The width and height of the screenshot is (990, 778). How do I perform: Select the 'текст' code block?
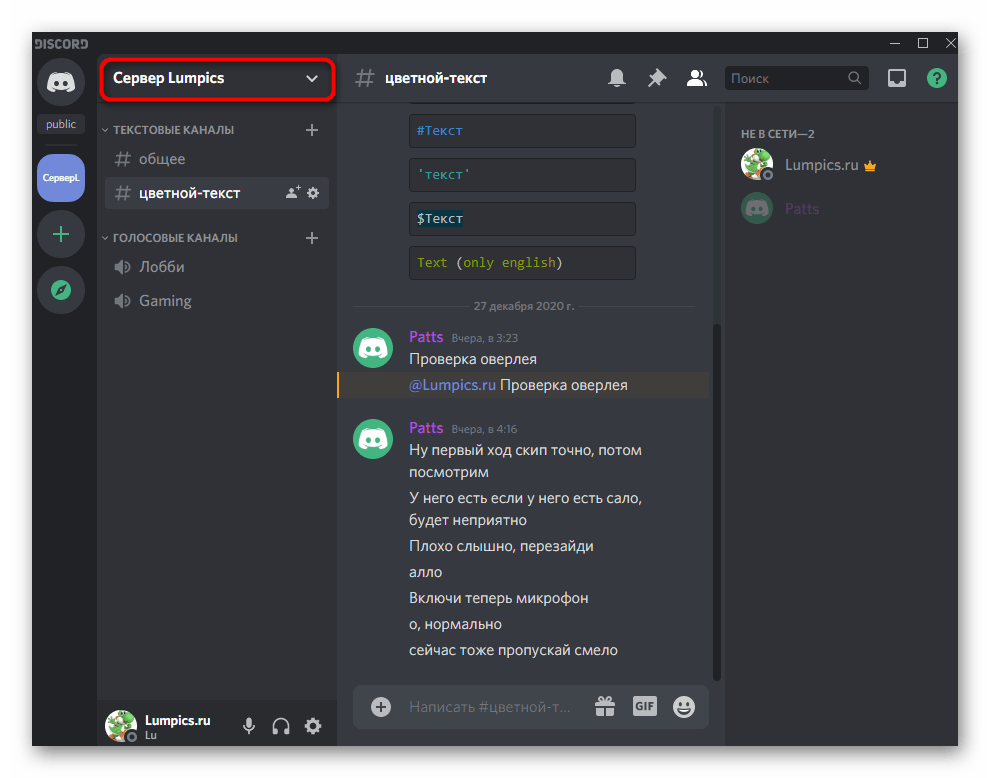tap(522, 175)
